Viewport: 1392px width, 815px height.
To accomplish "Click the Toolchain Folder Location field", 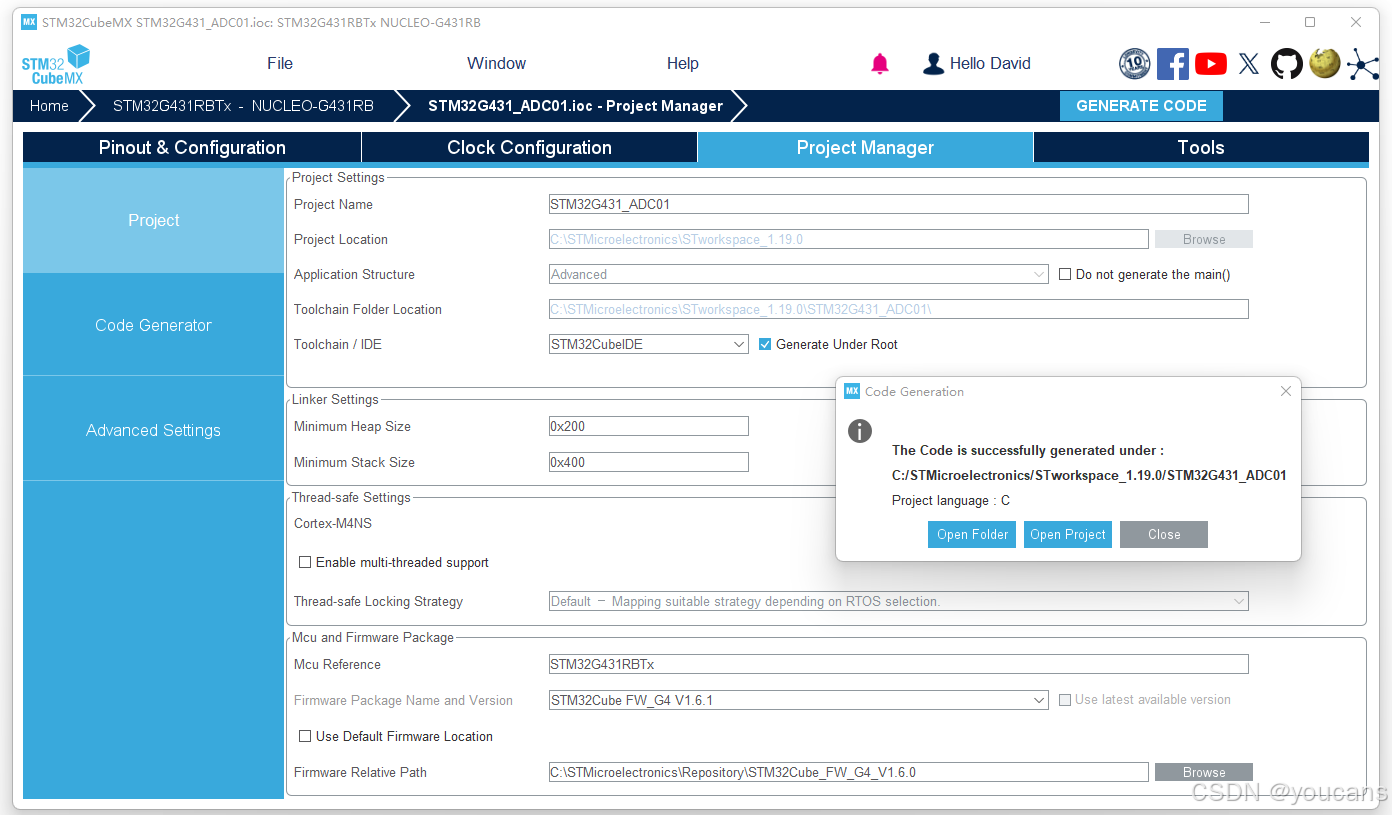I will click(x=898, y=309).
